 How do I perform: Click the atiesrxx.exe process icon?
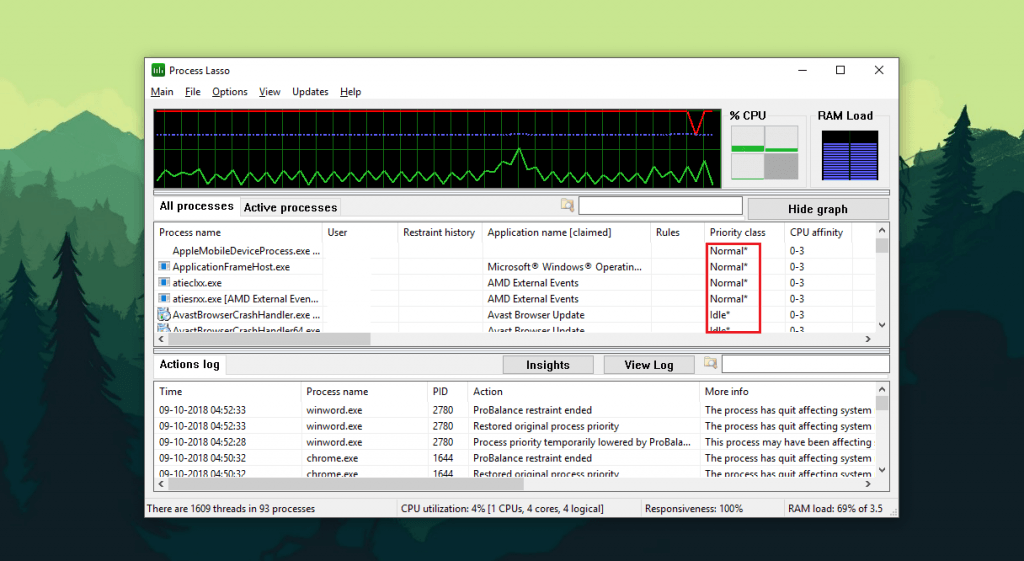164,298
